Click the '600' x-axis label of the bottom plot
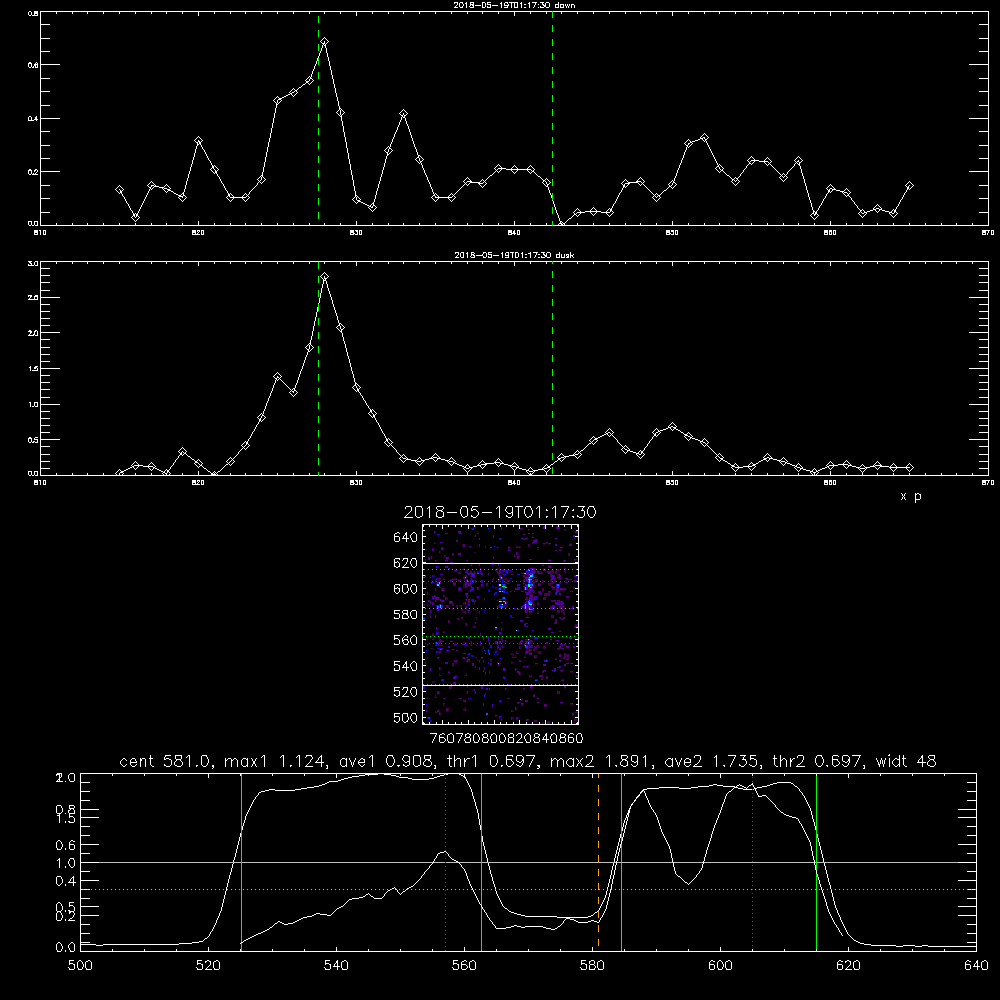 click(721, 966)
